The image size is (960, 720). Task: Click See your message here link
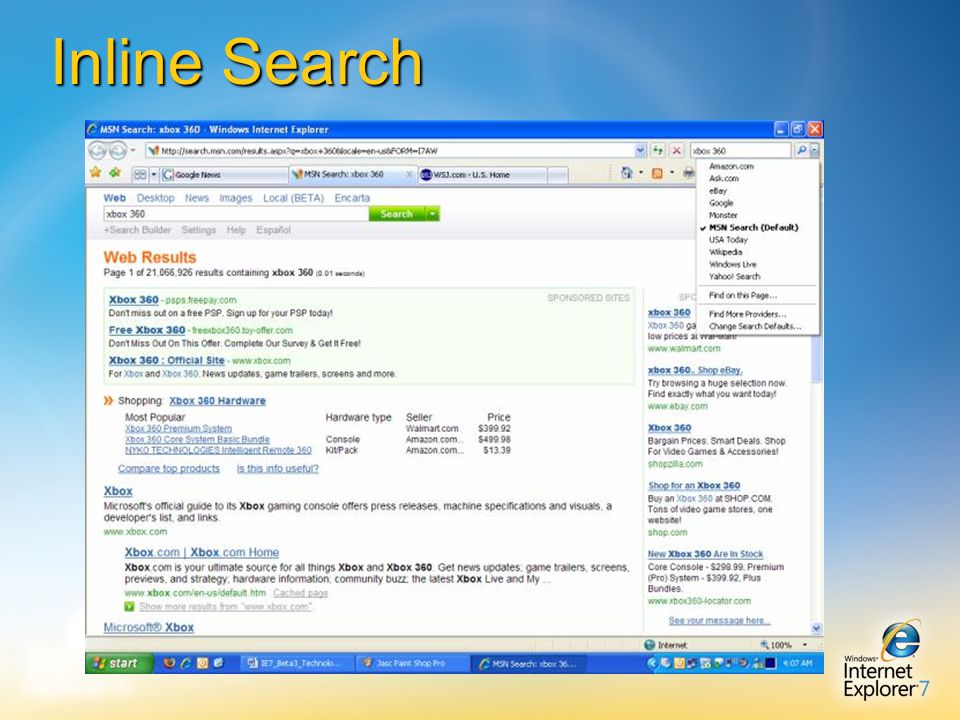pyautogui.click(x=719, y=620)
